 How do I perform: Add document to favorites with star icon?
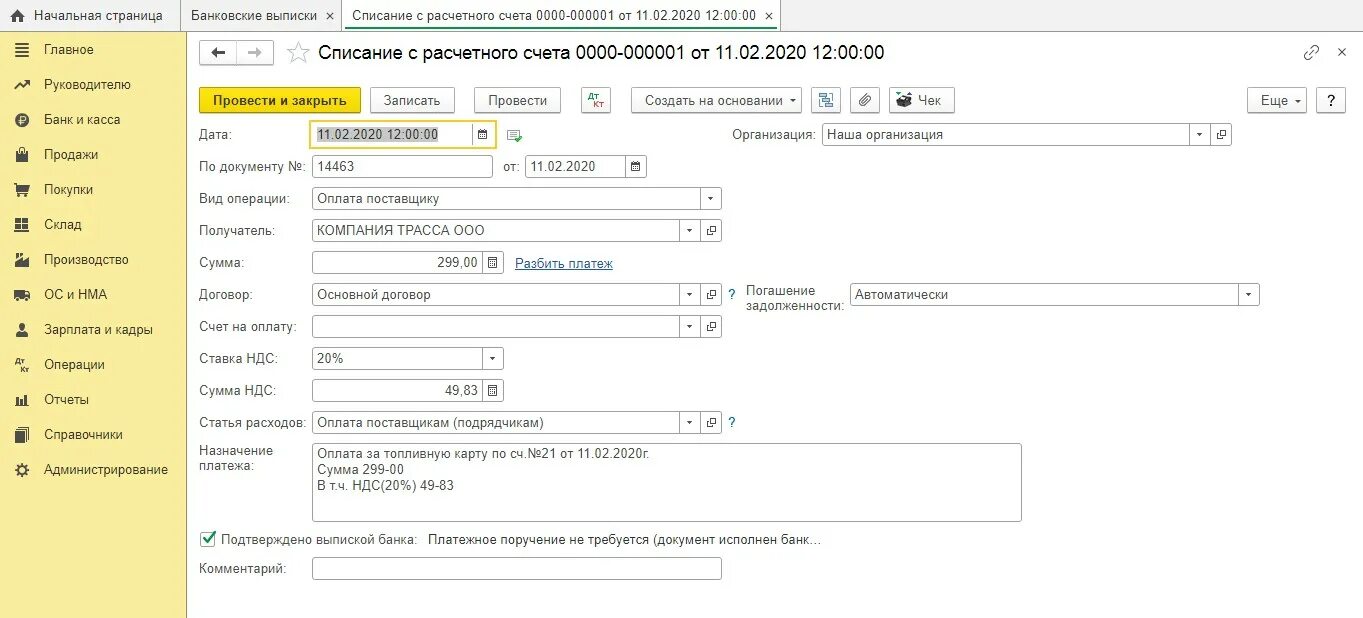(298, 53)
